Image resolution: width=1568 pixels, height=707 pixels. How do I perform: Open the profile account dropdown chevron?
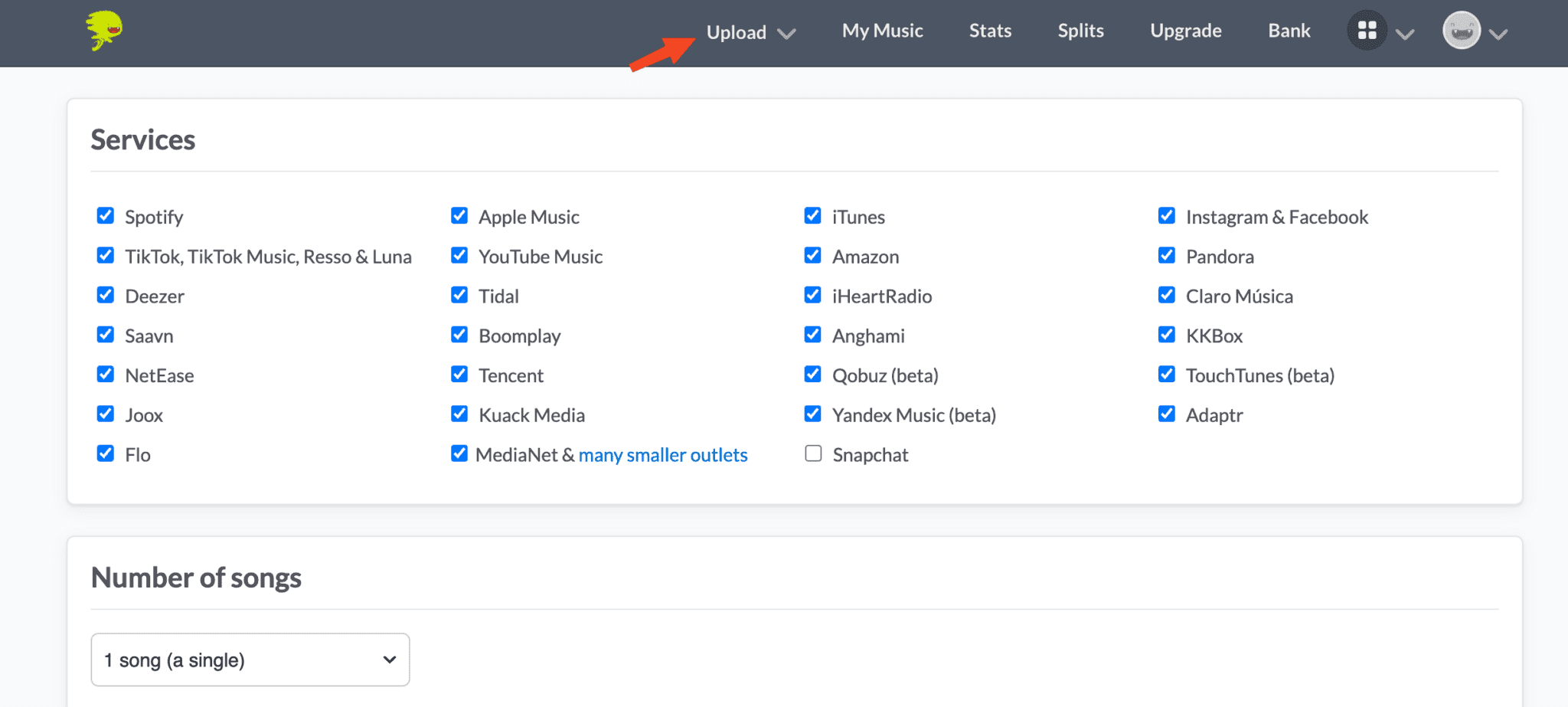pos(1498,34)
